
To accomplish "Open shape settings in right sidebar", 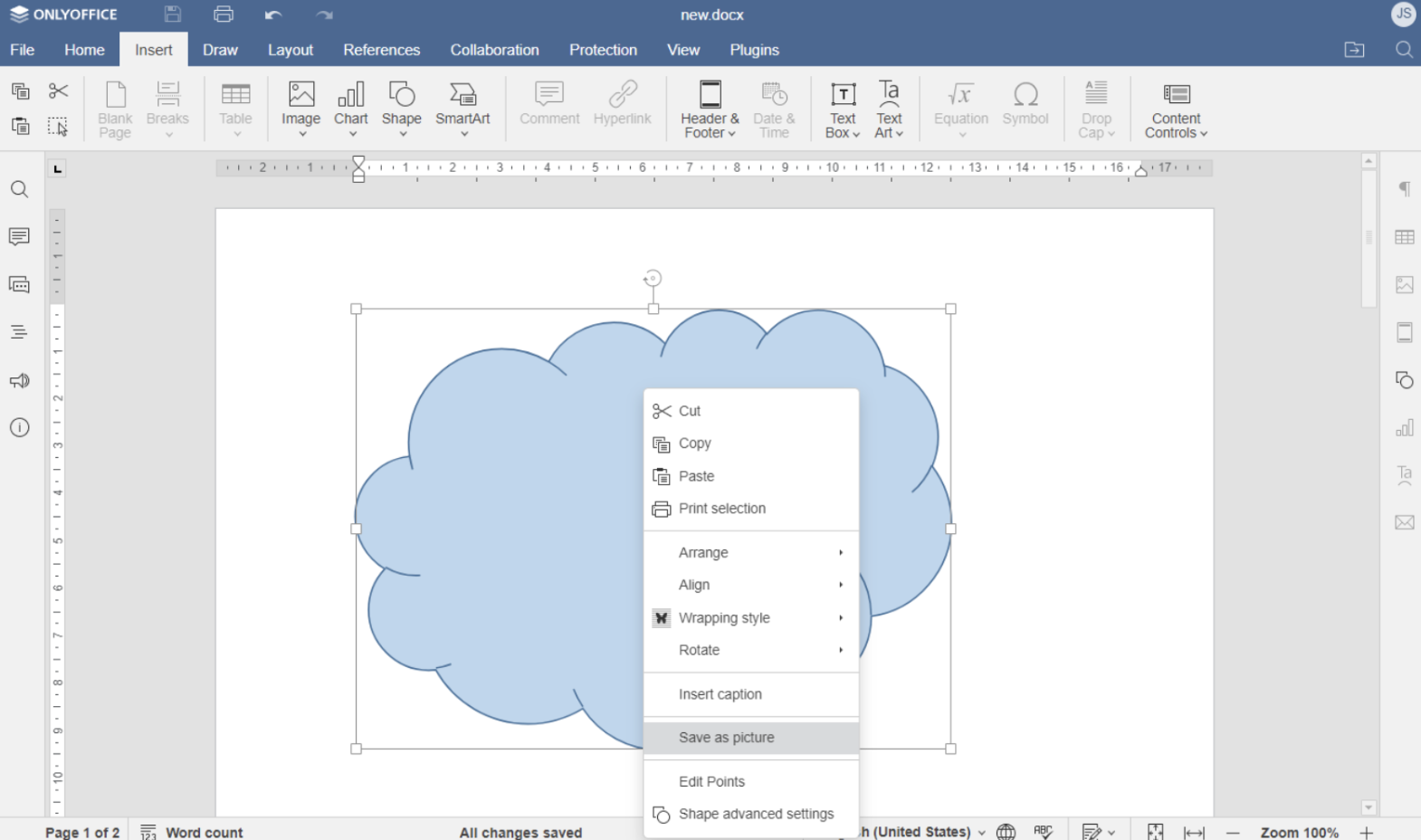I will (1404, 380).
